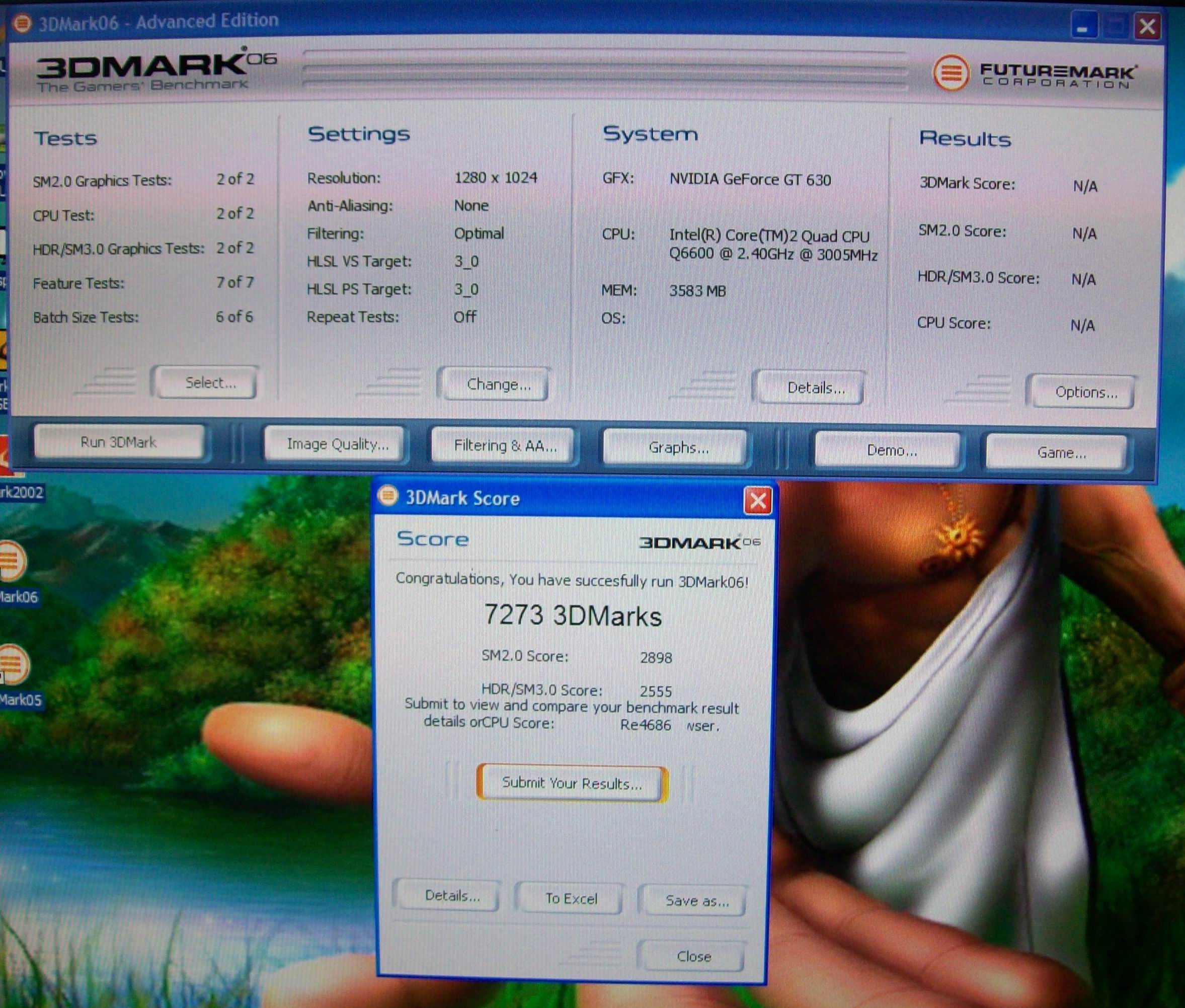Click Change under Settings
1185x1008 pixels.
pyautogui.click(x=495, y=384)
